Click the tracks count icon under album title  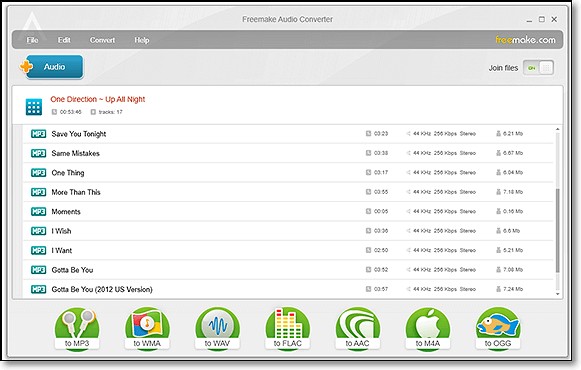tap(93, 112)
